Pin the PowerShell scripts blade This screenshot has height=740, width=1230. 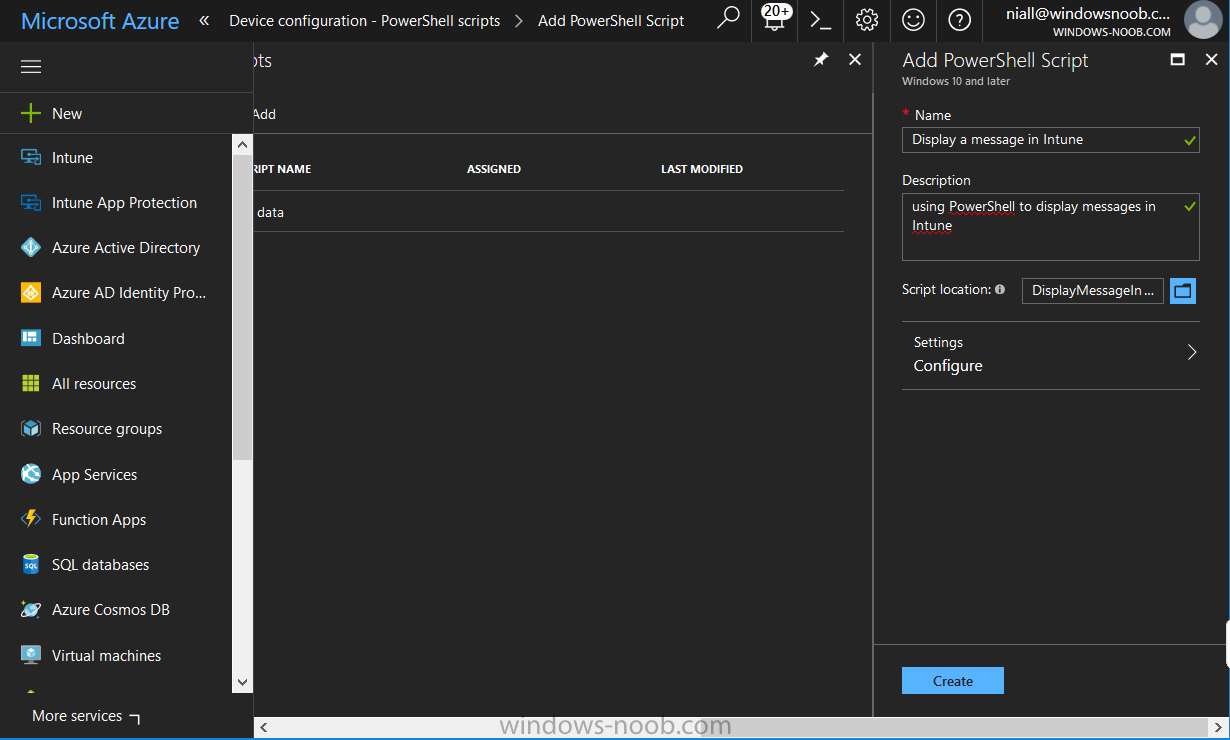tap(821, 60)
